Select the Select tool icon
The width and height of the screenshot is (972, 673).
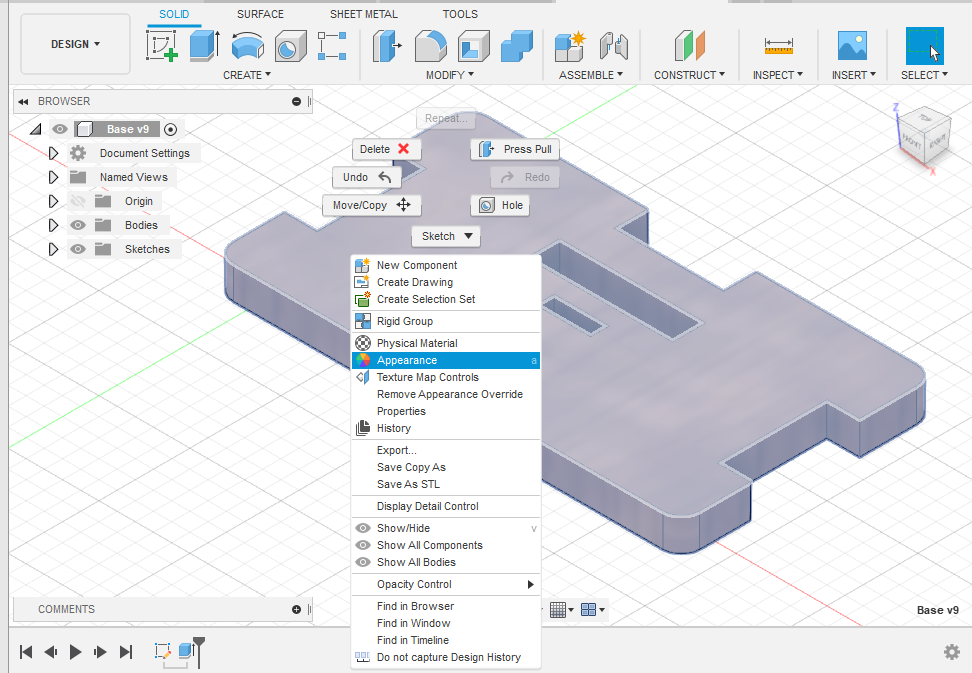tap(924, 46)
